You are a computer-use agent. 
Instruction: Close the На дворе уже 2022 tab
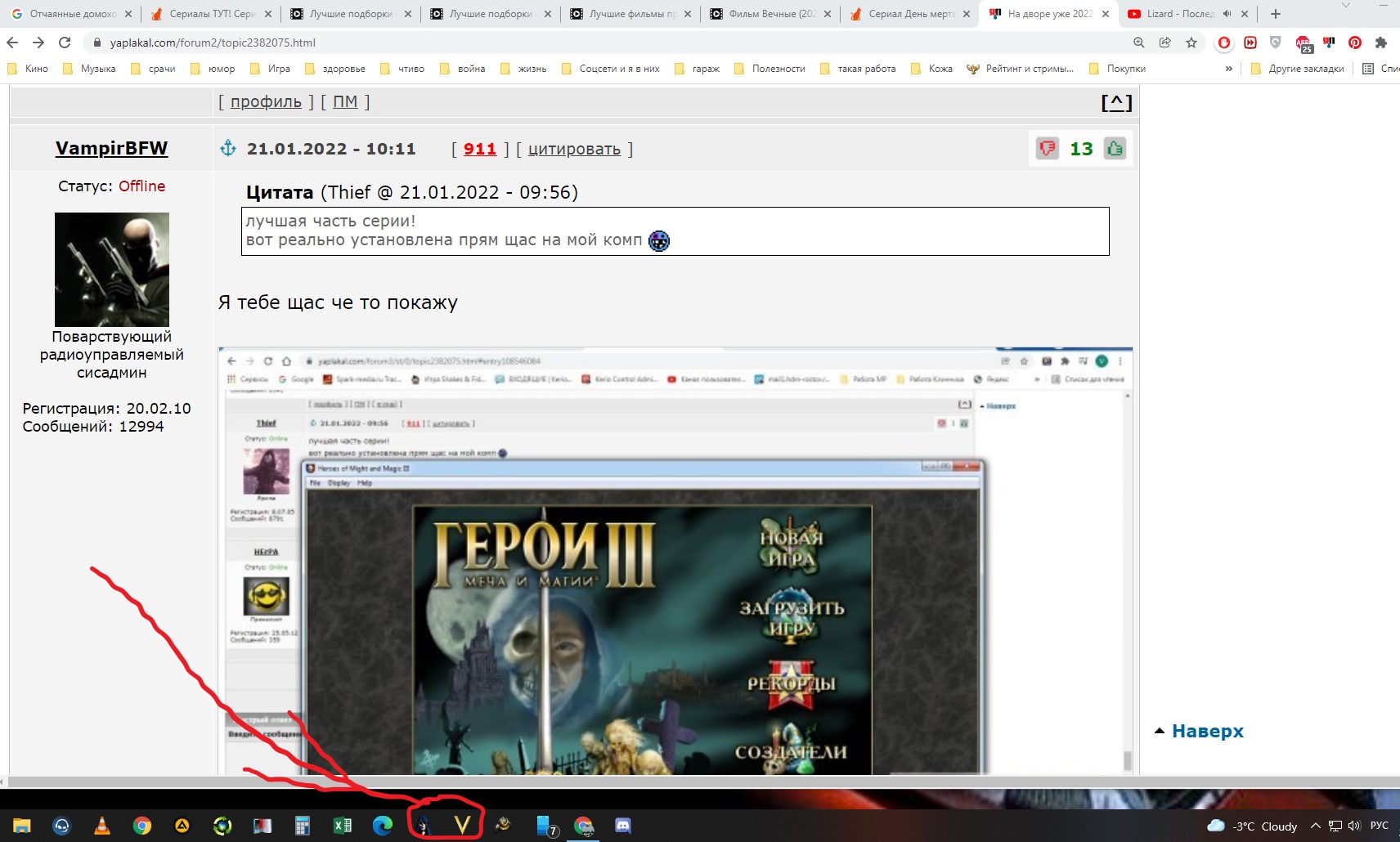pyautogui.click(x=1106, y=14)
